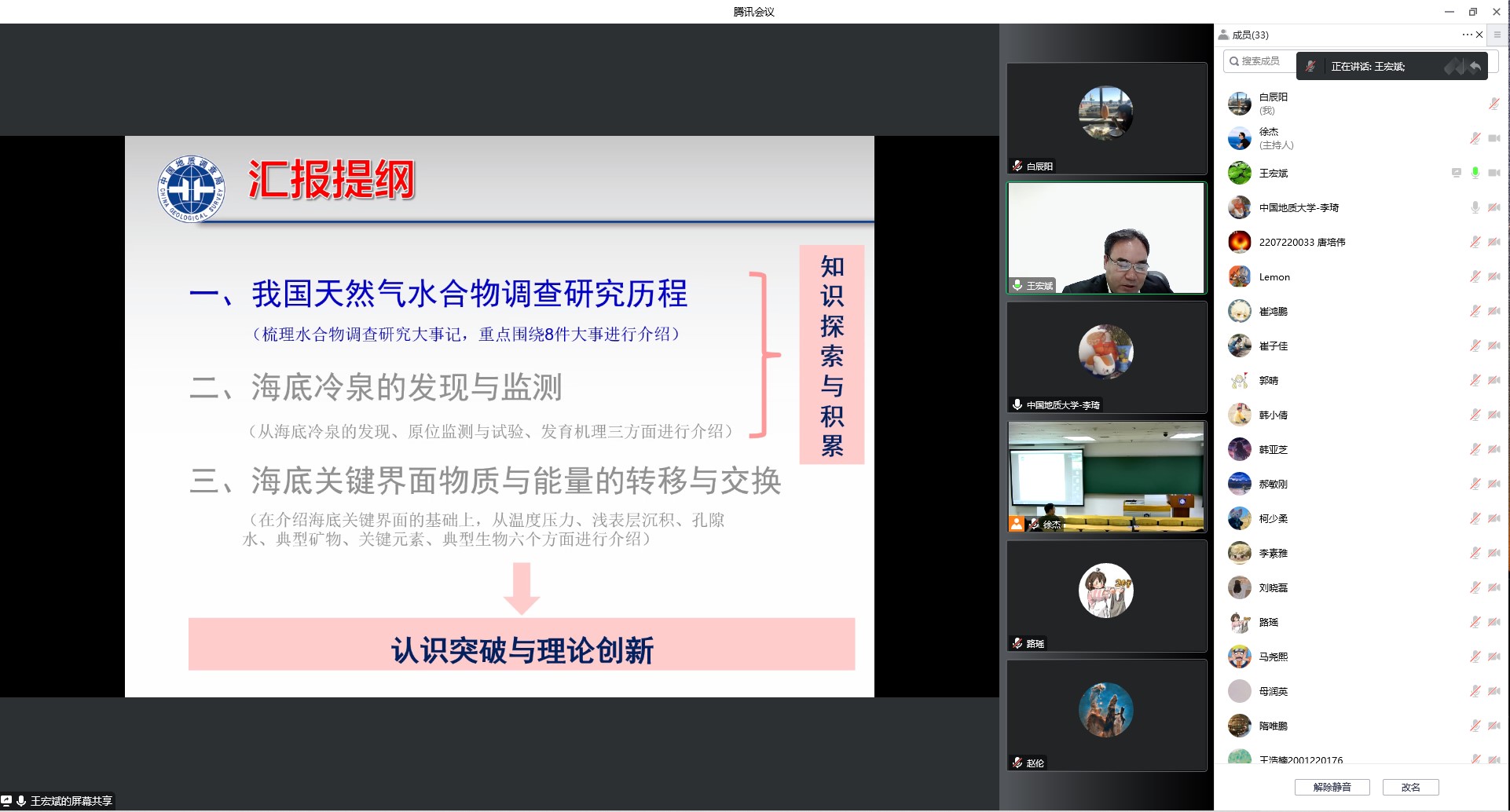Click 马尧熙's muted microphone icon
Screen dimensions: 1510x812
1475,657
